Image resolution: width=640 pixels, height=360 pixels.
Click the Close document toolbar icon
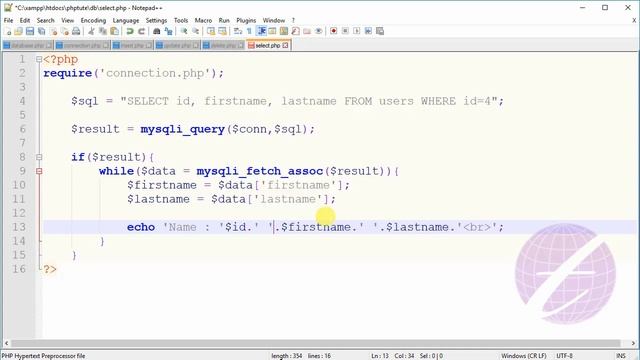coord(53,31)
